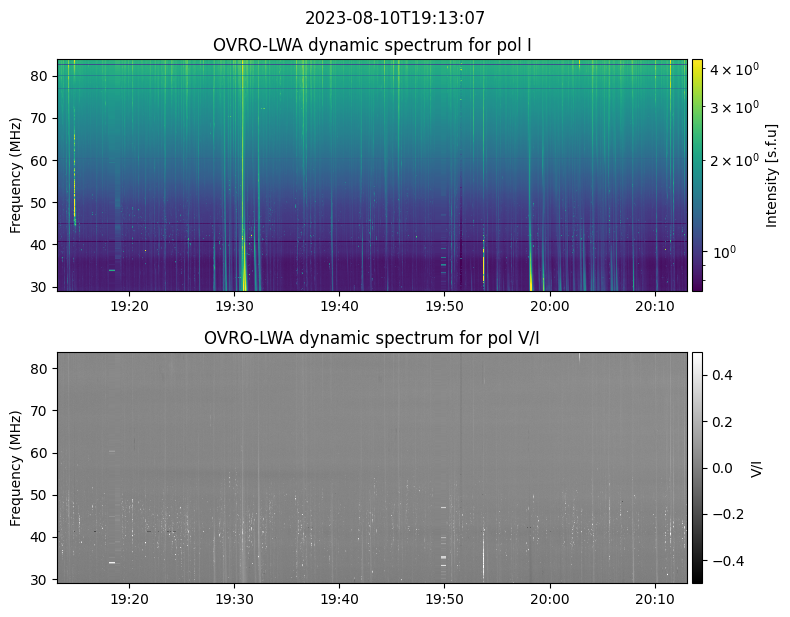Click the 0.4 tick on the V/I colorbar
The image size is (790, 617).
(x=722, y=375)
